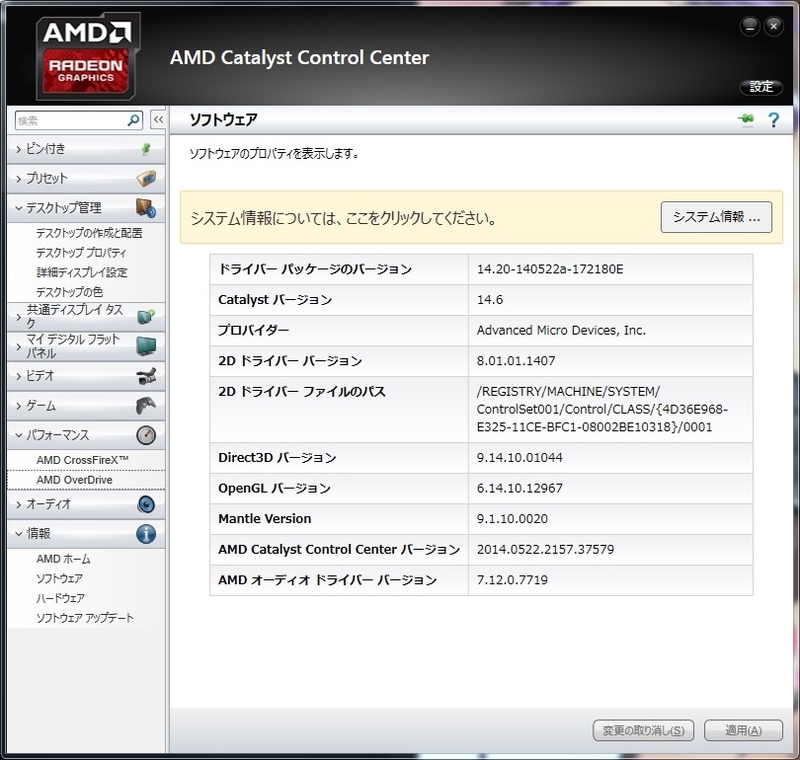800x760 pixels.
Task: Click the green pin icon in header
Action: pyautogui.click(x=746, y=119)
